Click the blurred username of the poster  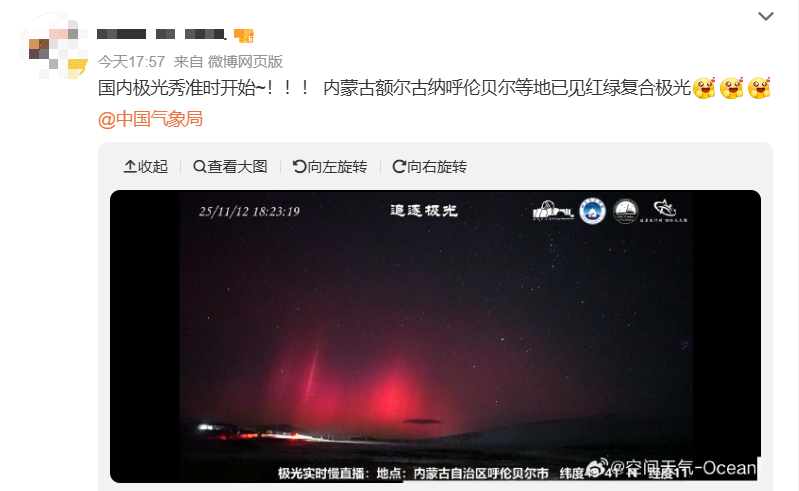click(162, 34)
